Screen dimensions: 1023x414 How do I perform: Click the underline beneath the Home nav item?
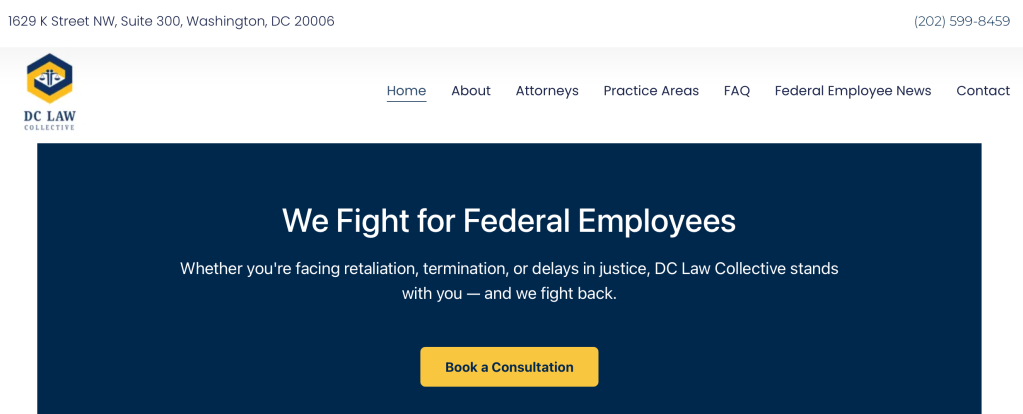[x=406, y=102]
